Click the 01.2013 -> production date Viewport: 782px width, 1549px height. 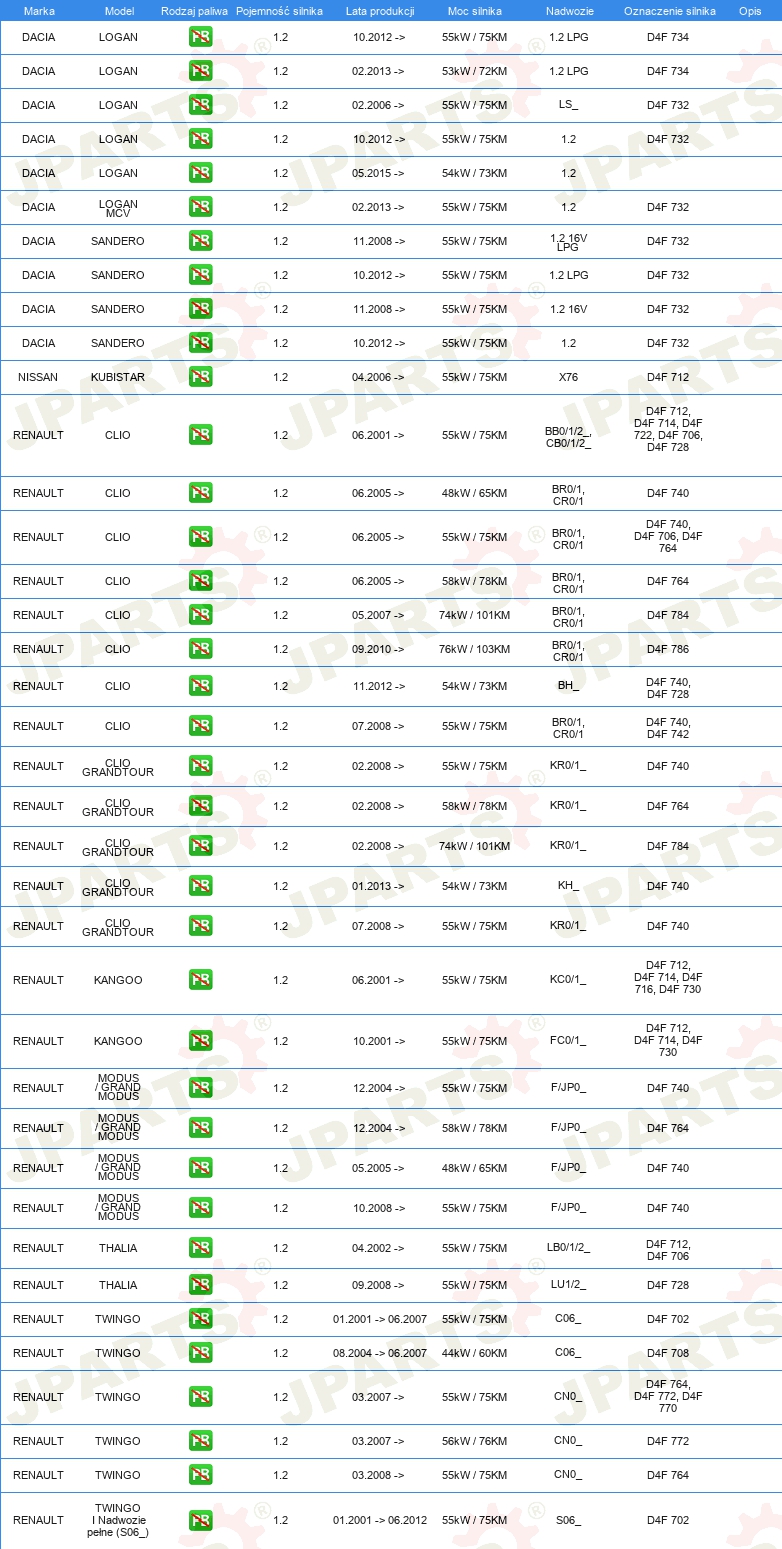coord(378,886)
